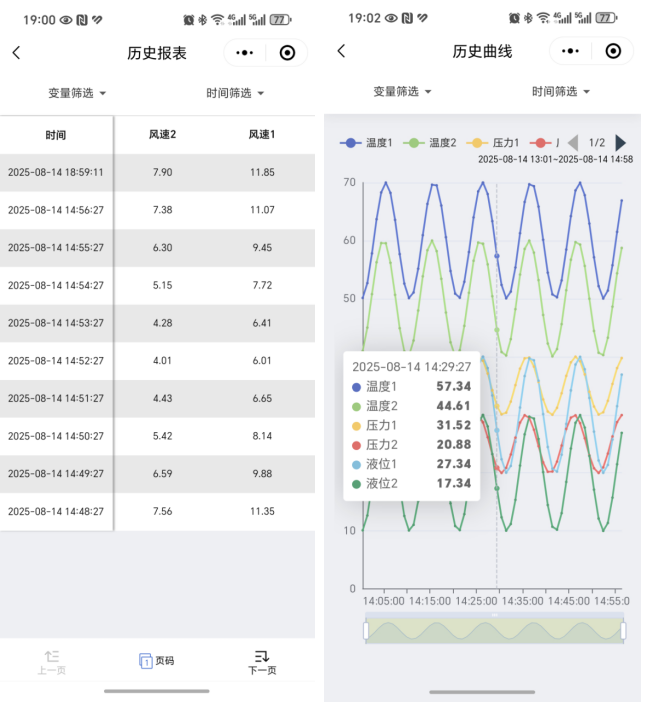This screenshot has height=707, width=648.
Task: Click 风速1 value 6.65
Action: click(262, 398)
